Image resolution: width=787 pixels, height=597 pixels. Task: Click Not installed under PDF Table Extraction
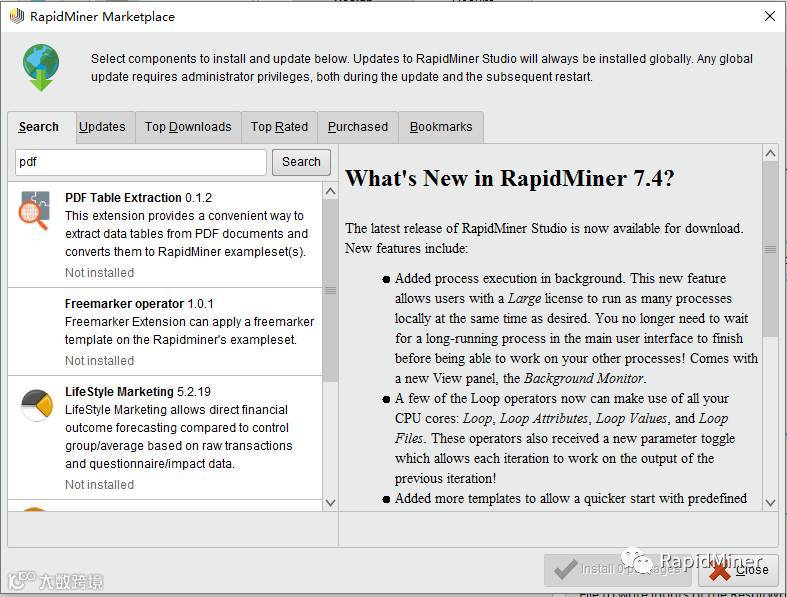99,273
